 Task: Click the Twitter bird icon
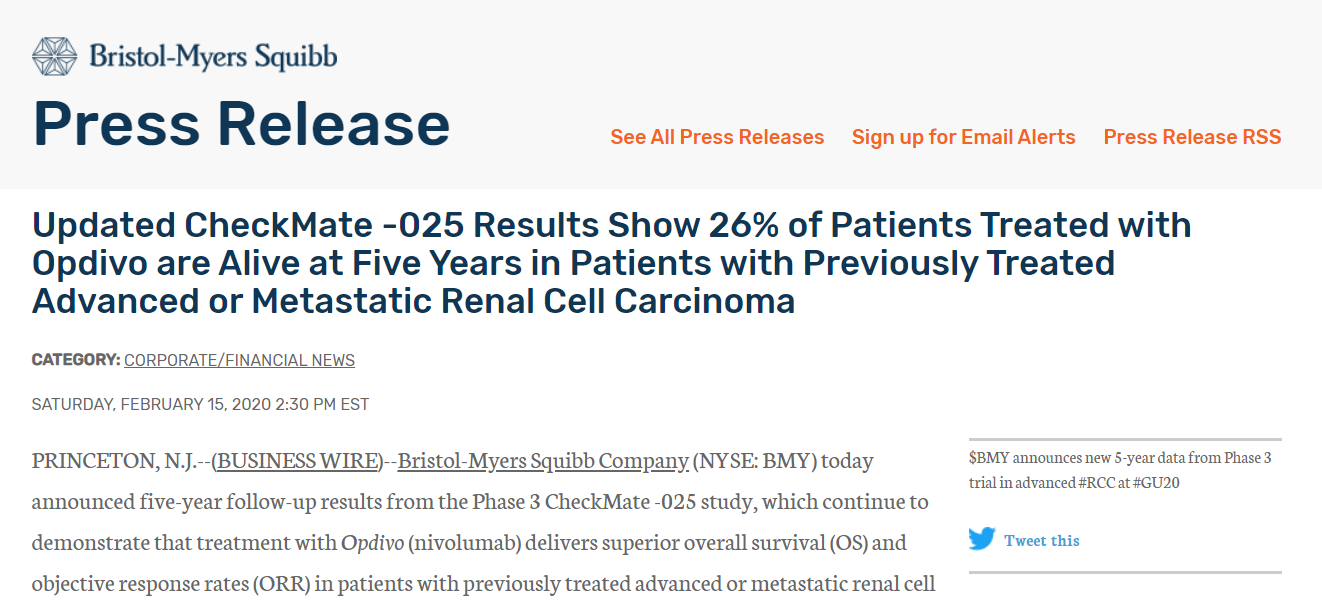pos(982,539)
